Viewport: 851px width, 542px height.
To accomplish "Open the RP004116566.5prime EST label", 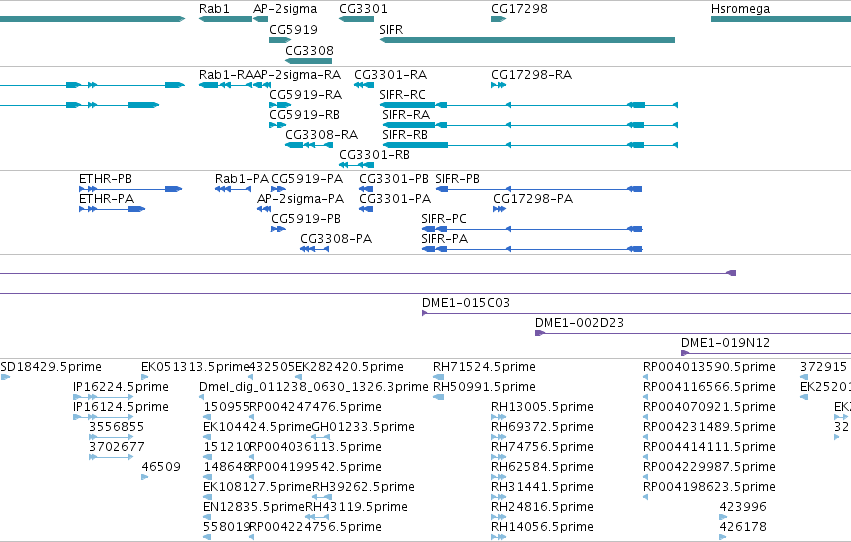I will coord(709,387).
